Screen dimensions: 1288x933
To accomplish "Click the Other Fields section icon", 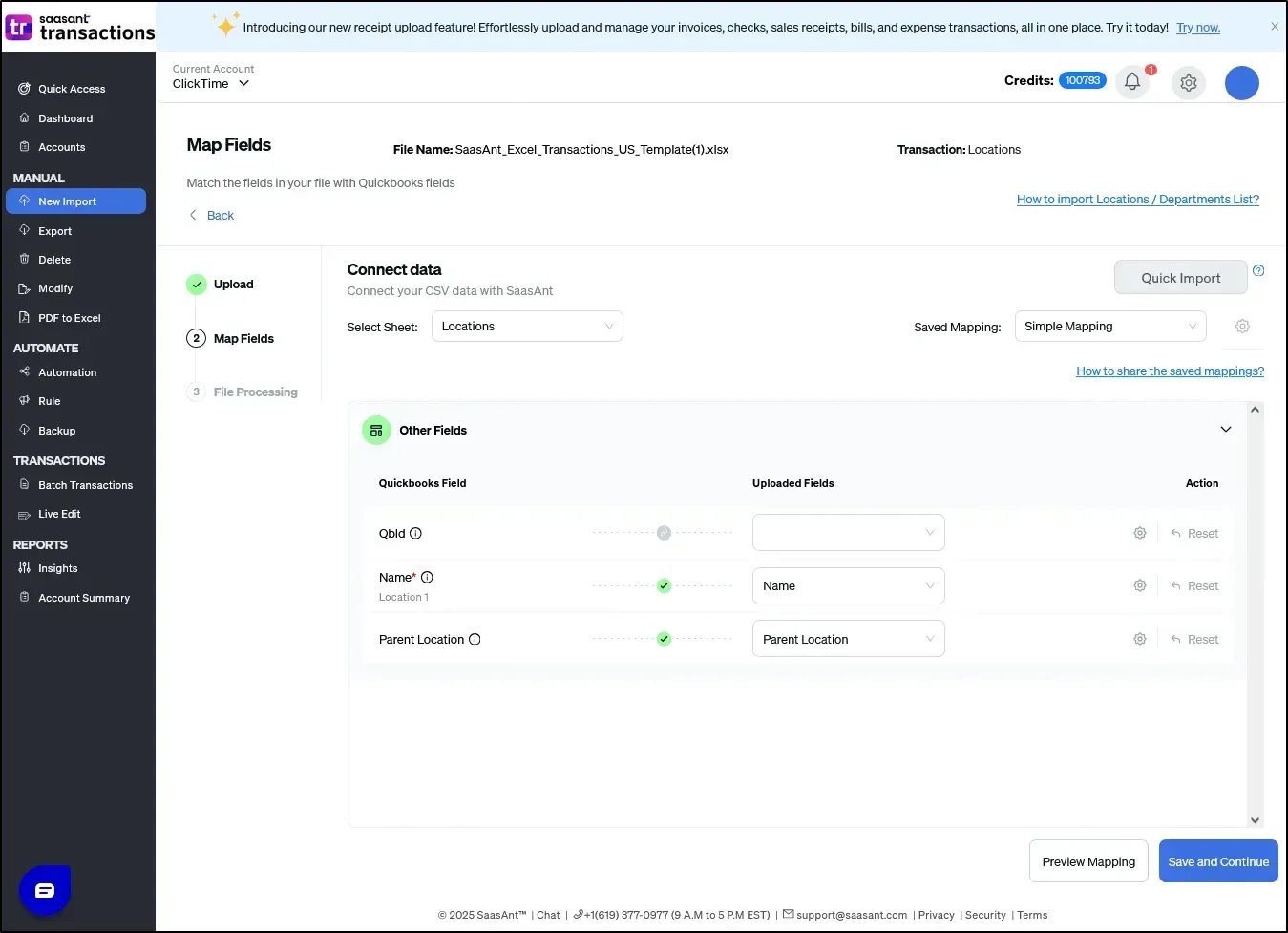I will (376, 431).
